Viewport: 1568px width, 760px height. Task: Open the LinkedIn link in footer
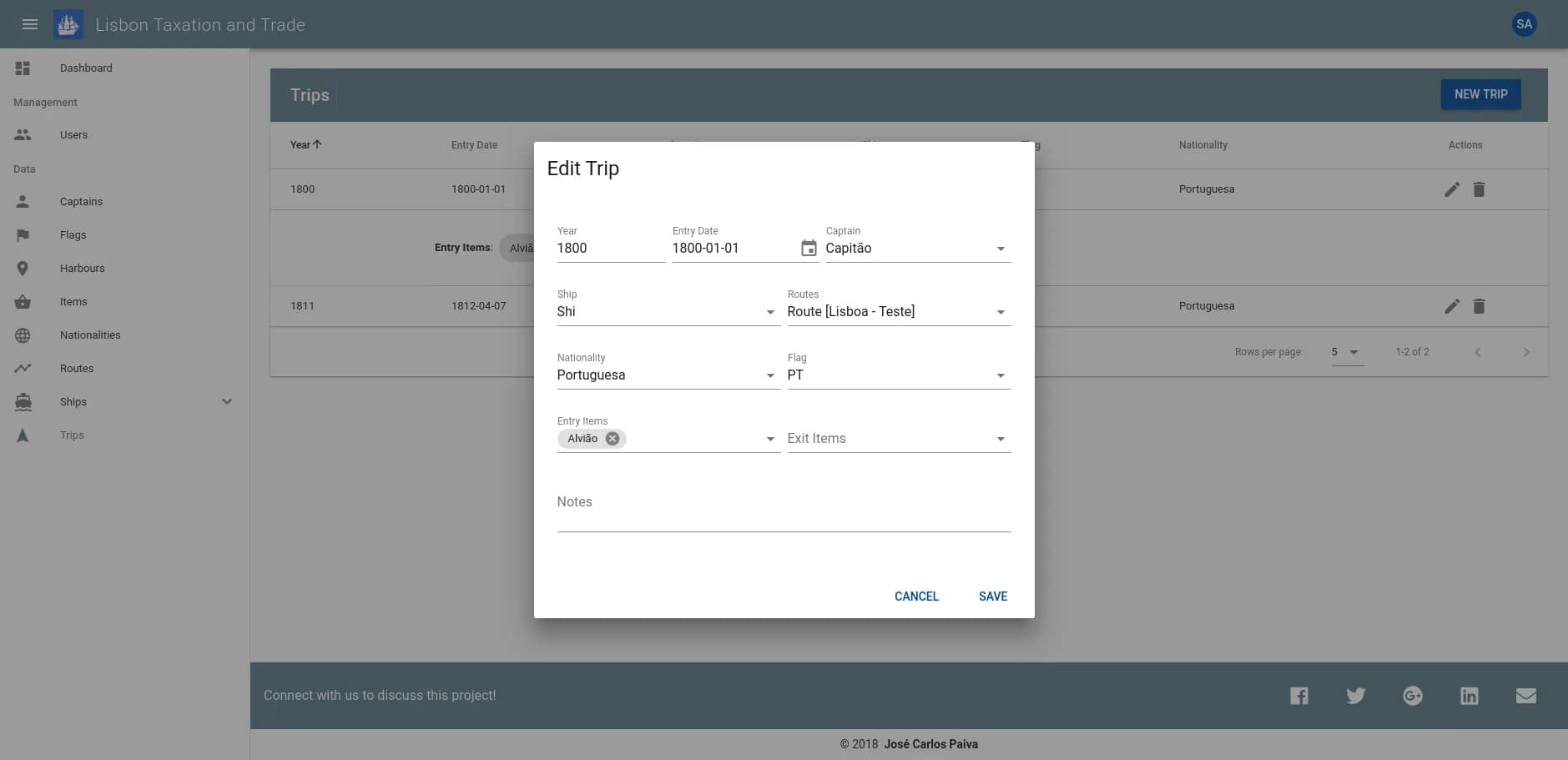click(x=1469, y=696)
